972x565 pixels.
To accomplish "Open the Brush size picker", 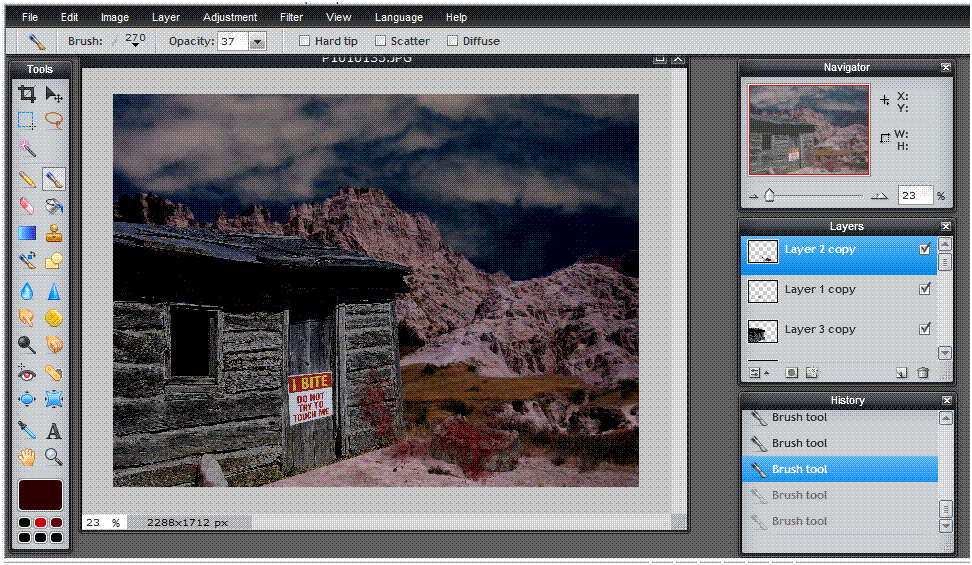I will (x=134, y=41).
